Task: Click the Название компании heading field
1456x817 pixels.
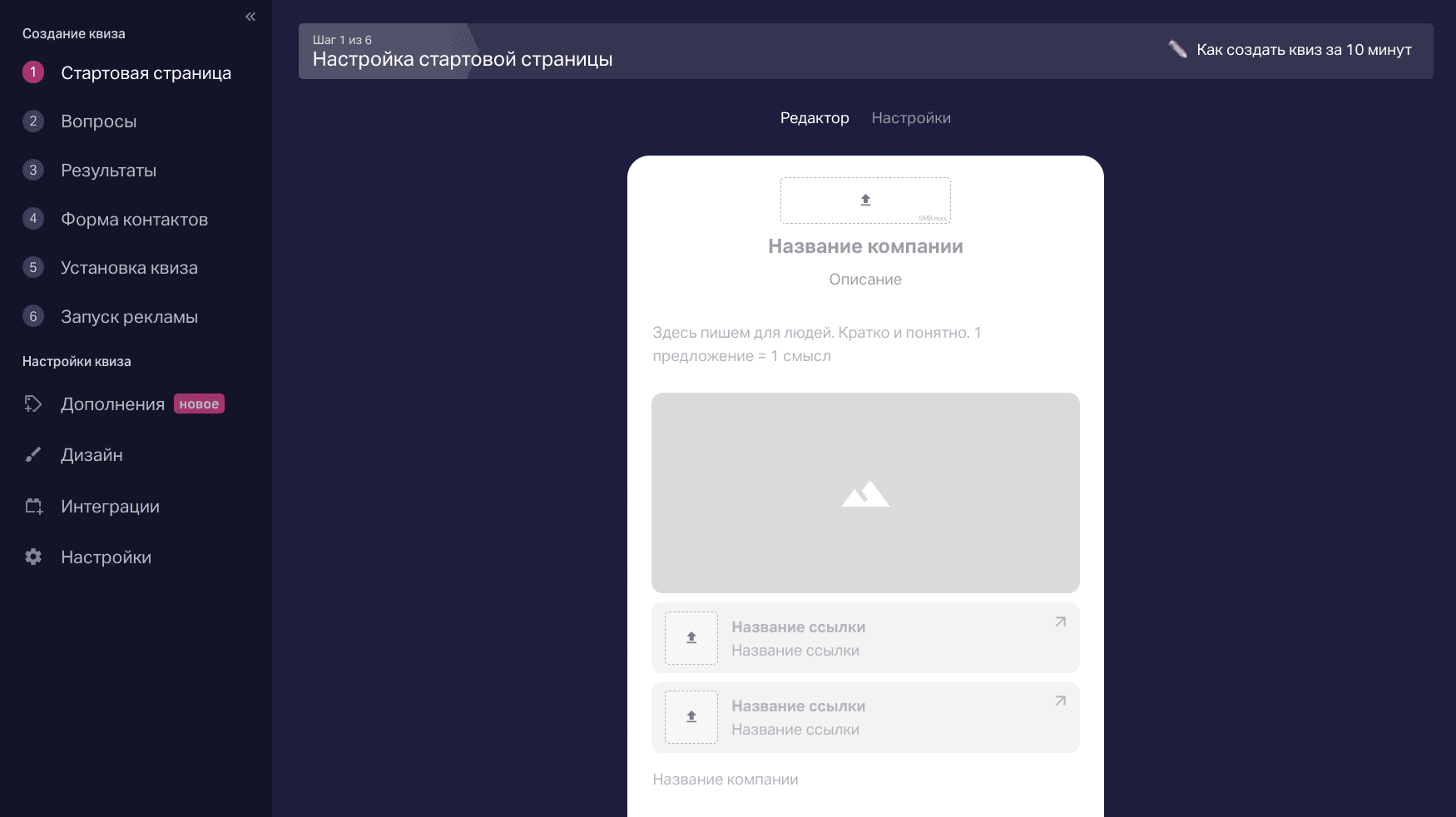Action: tap(865, 246)
